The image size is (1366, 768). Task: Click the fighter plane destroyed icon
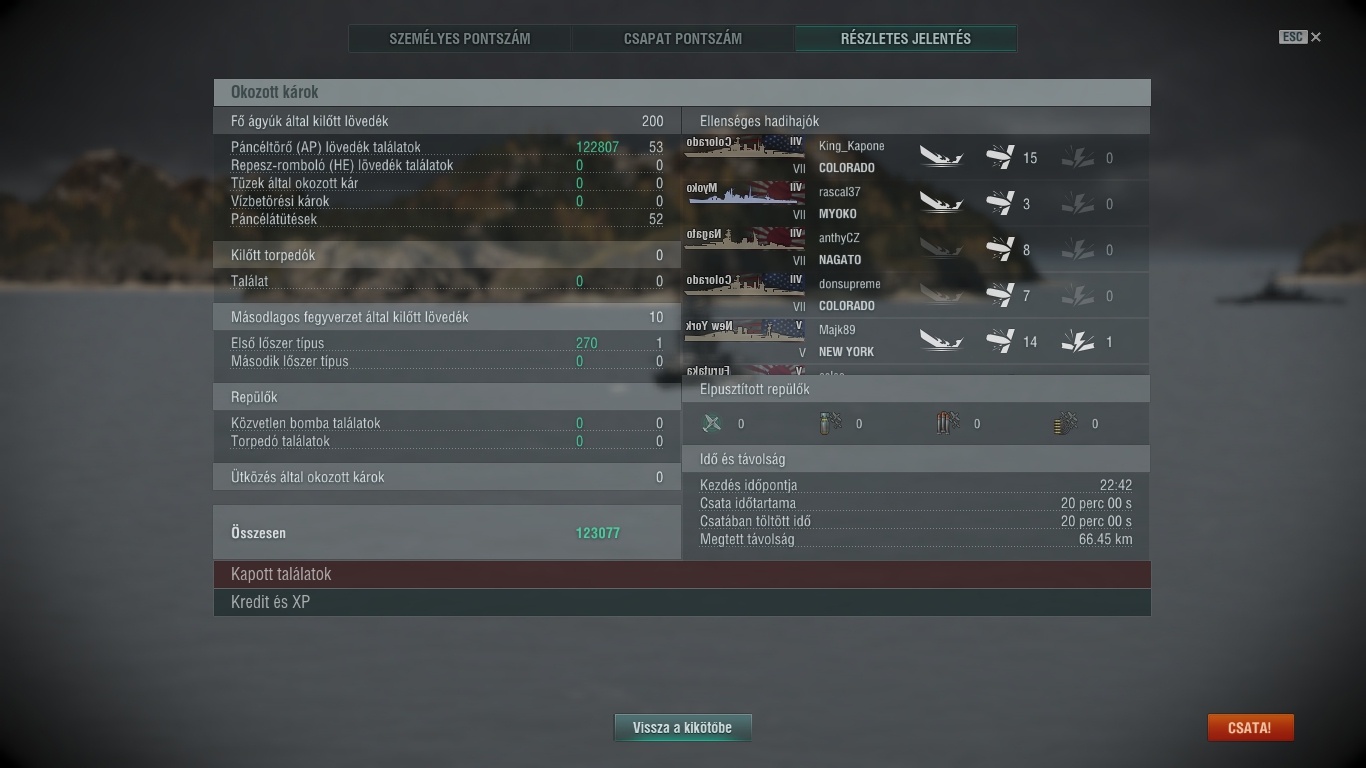(x=712, y=424)
